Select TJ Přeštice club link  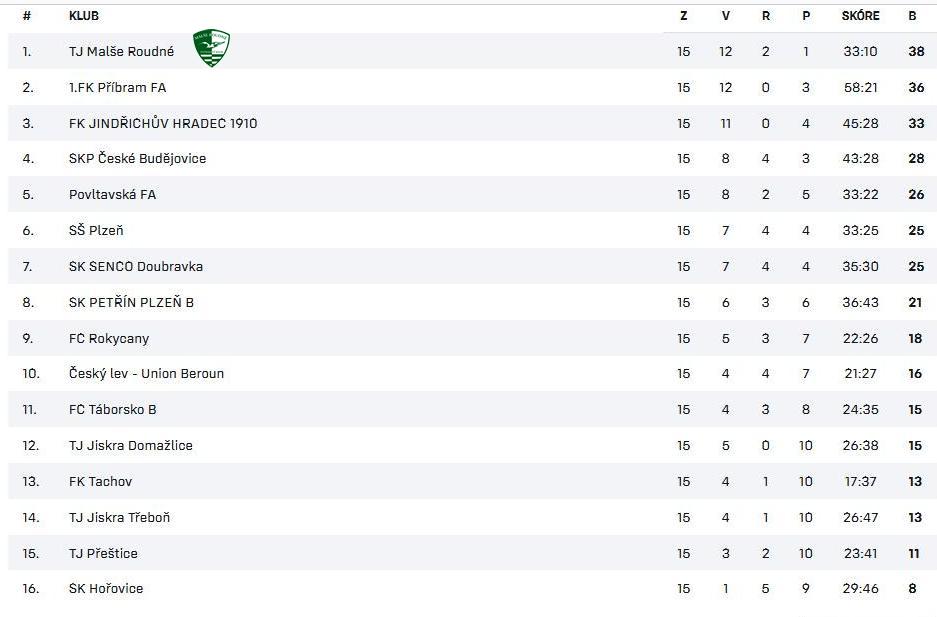click(103, 554)
